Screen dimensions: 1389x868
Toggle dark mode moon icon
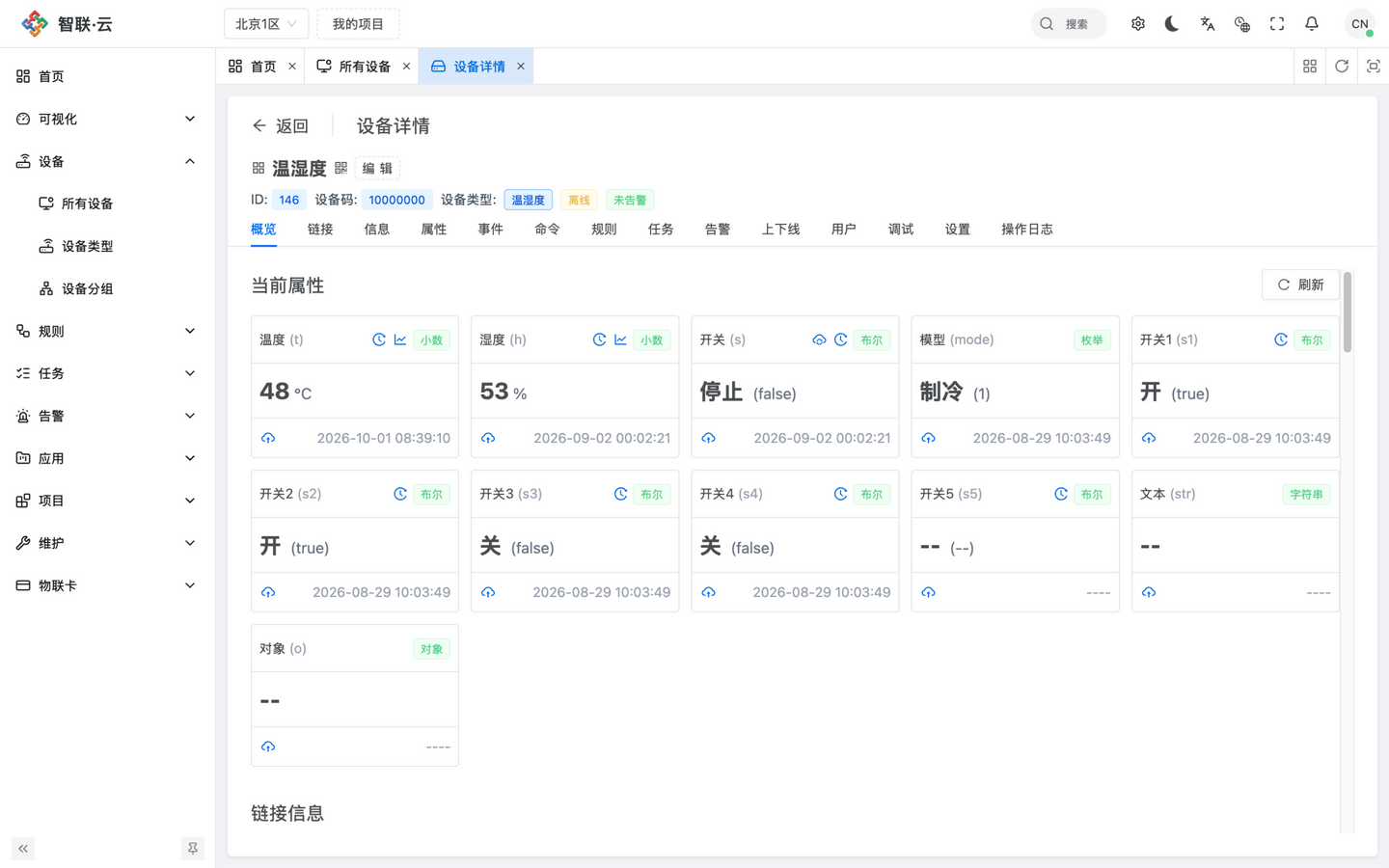[1172, 24]
